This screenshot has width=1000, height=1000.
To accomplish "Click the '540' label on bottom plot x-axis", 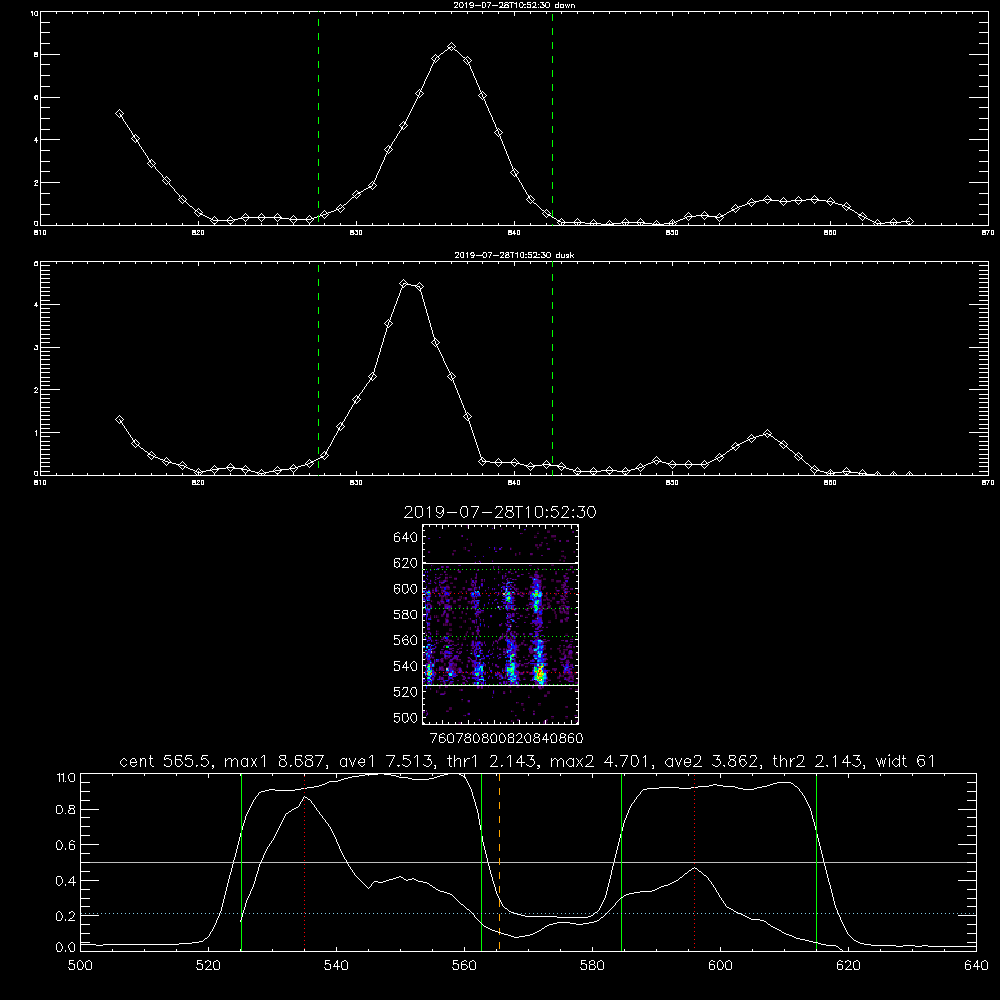I will [x=336, y=966].
